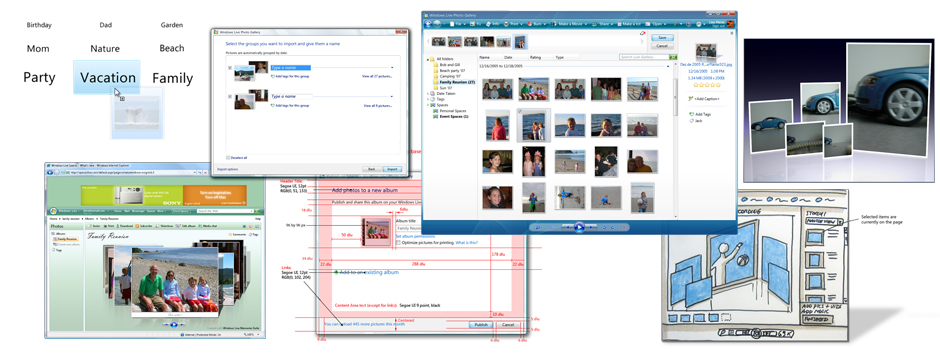Screen dimensions: 940x360
Task: Click the Publish button
Action: click(x=481, y=325)
